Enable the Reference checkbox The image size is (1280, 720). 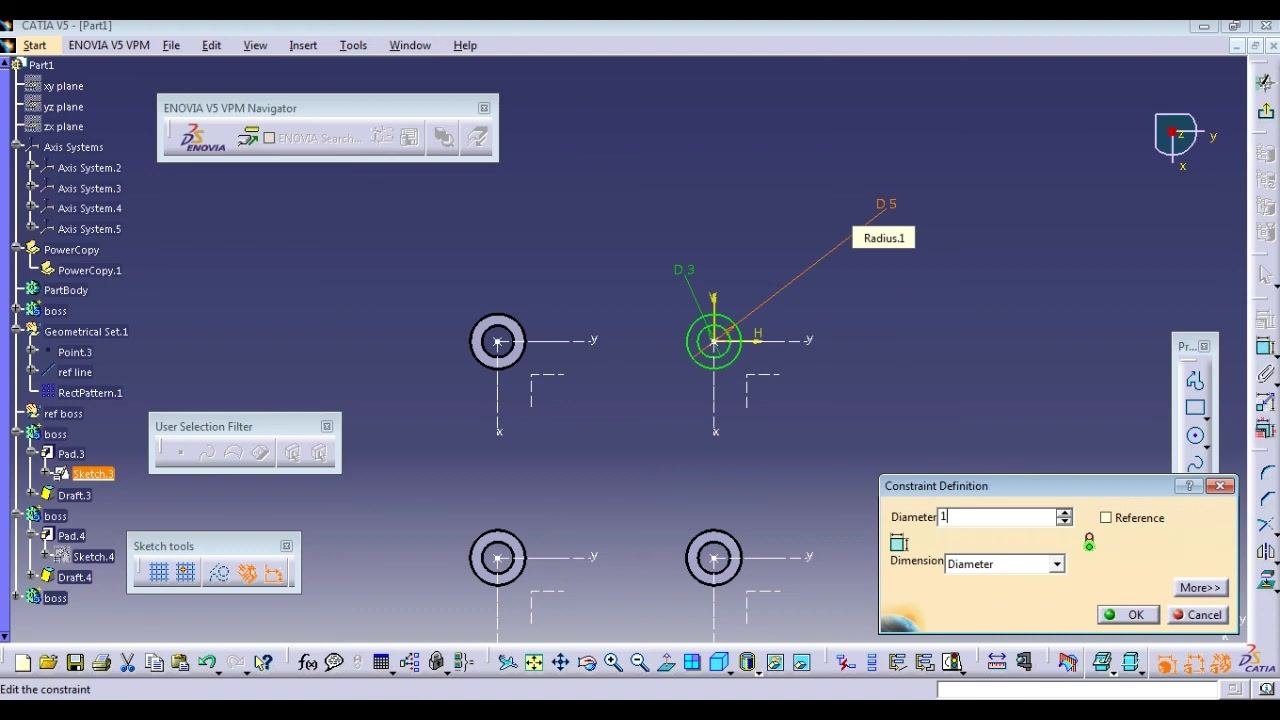coord(1106,518)
